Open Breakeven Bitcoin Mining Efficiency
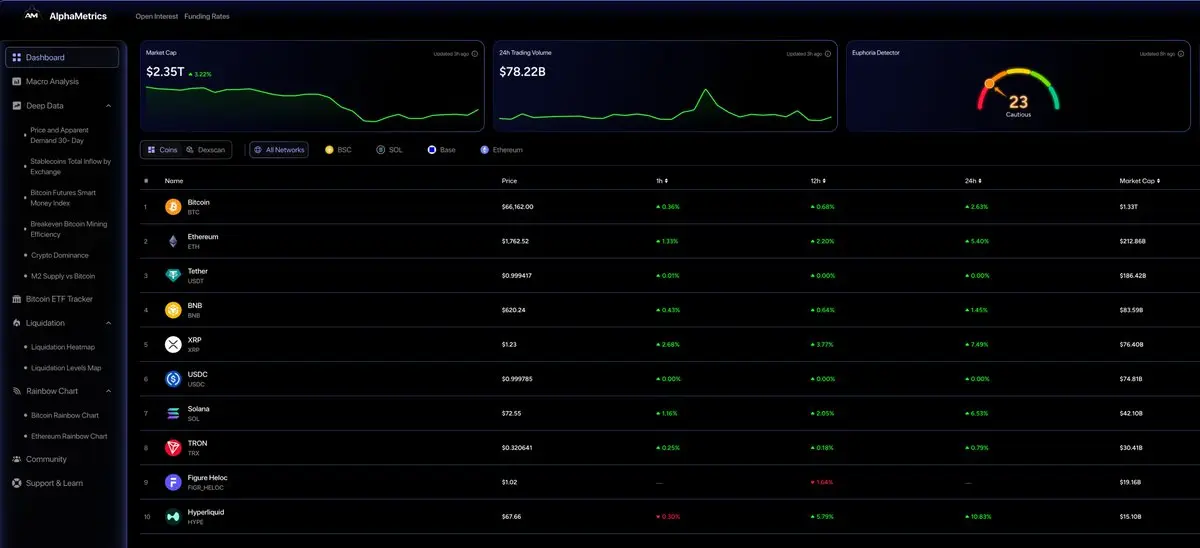Screen dimensions: 1200x548 click(x=66, y=229)
